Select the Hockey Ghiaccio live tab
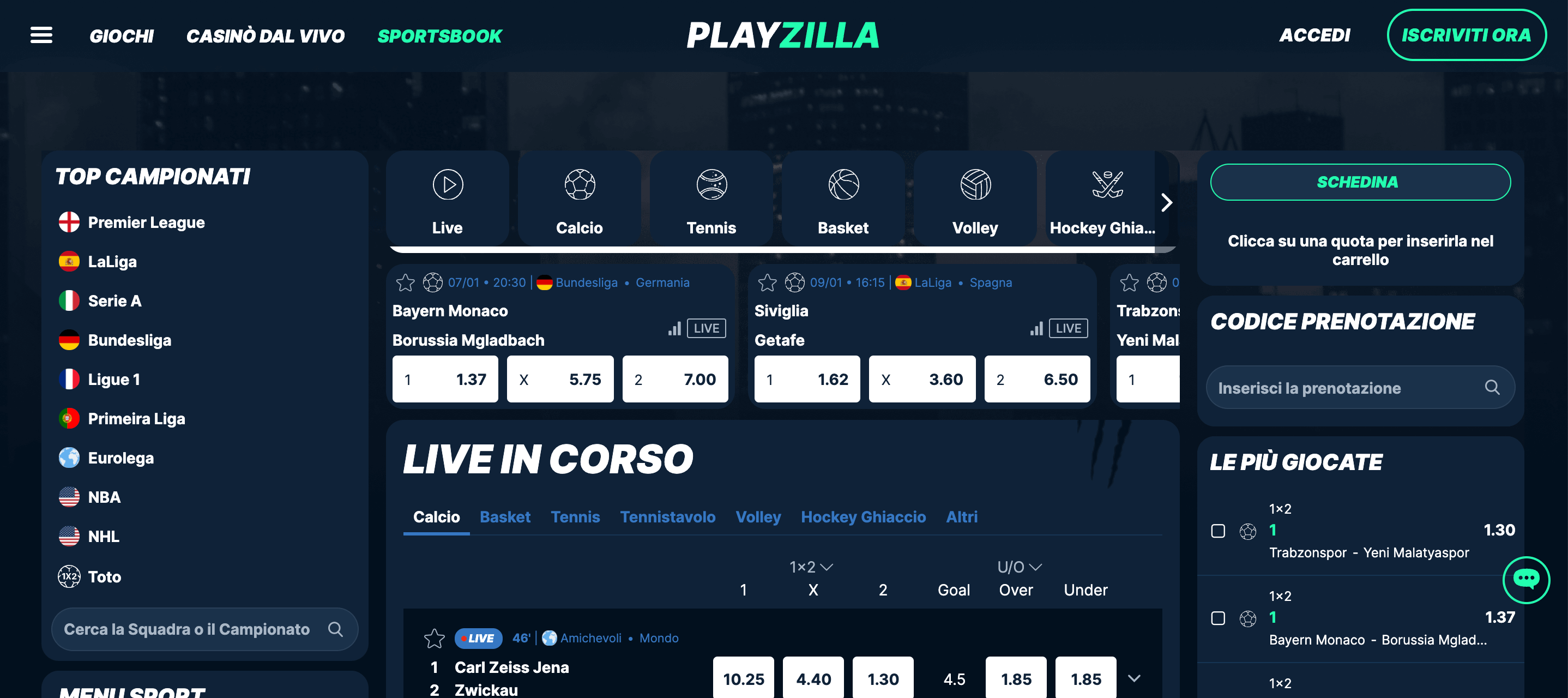Viewport: 1568px width, 698px height. tap(863, 518)
